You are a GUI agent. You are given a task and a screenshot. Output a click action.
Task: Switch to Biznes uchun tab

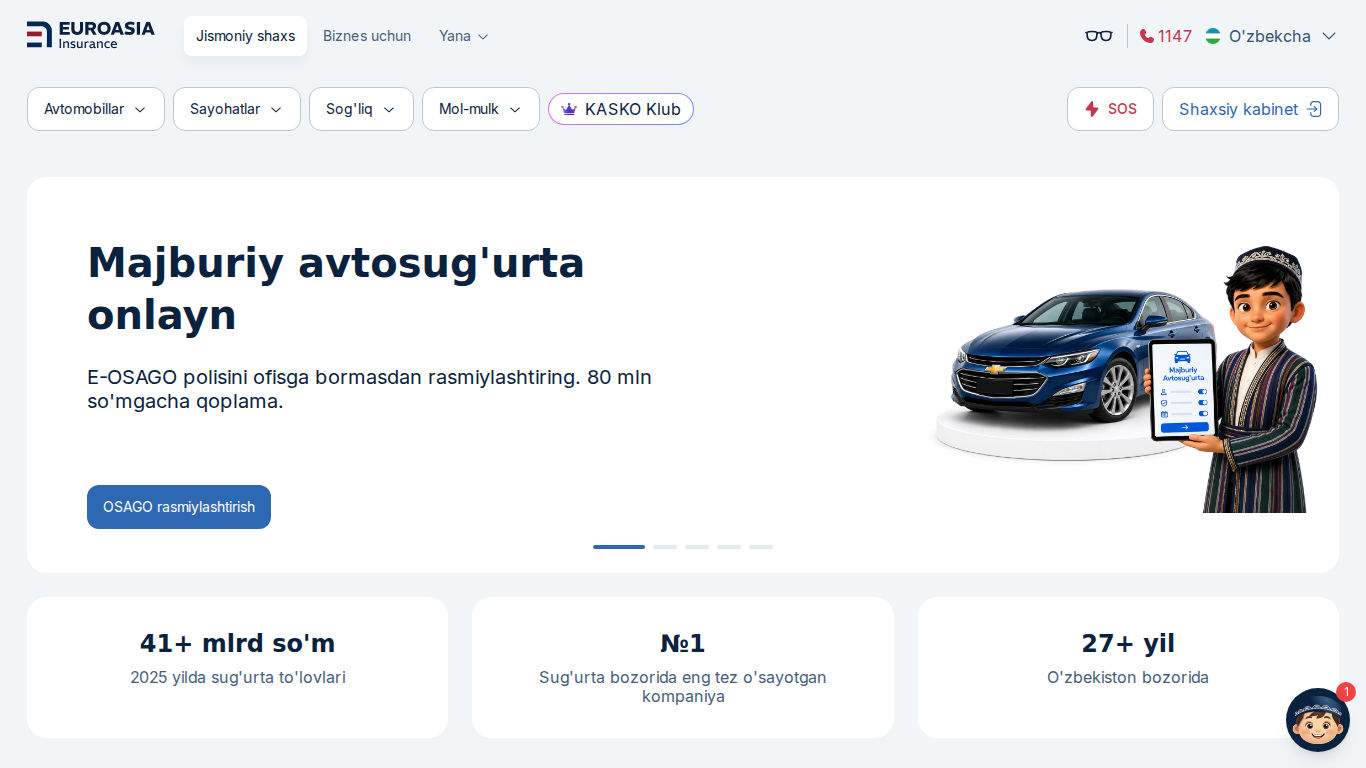point(367,36)
